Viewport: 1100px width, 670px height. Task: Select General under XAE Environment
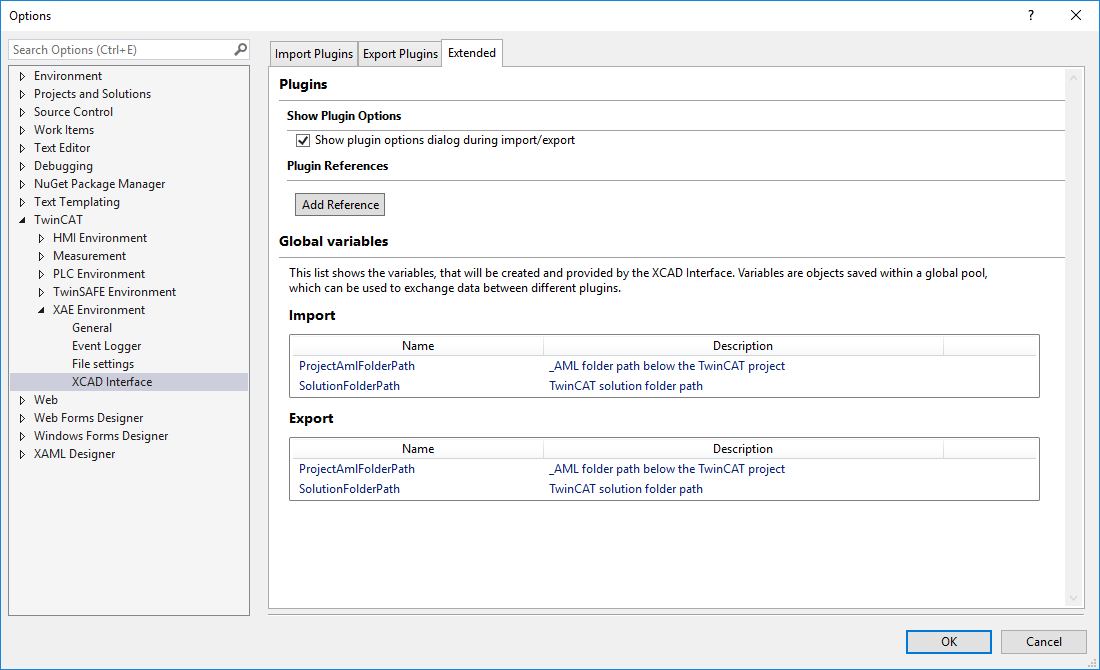coord(92,328)
